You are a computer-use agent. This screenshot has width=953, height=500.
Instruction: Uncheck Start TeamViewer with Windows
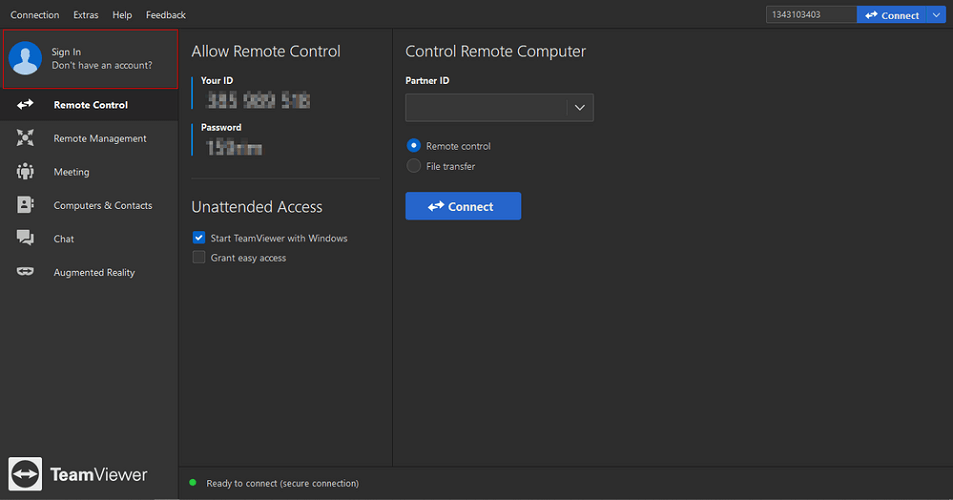pyautogui.click(x=199, y=238)
